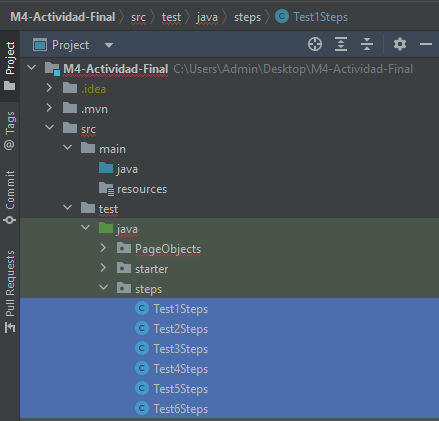Select the Test4Steps class
This screenshot has width=439, height=421.
[x=229, y=369]
